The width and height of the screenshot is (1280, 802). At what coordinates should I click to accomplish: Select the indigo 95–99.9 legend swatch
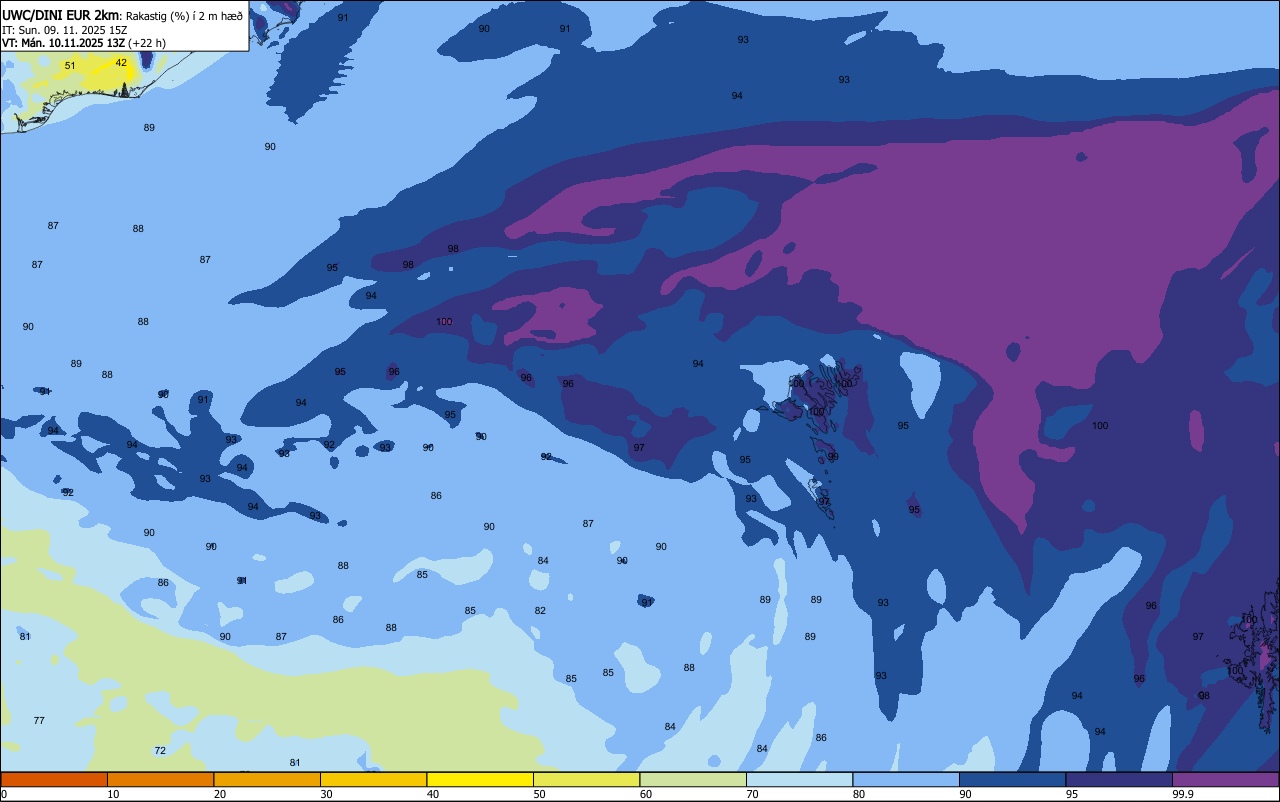point(1119,779)
